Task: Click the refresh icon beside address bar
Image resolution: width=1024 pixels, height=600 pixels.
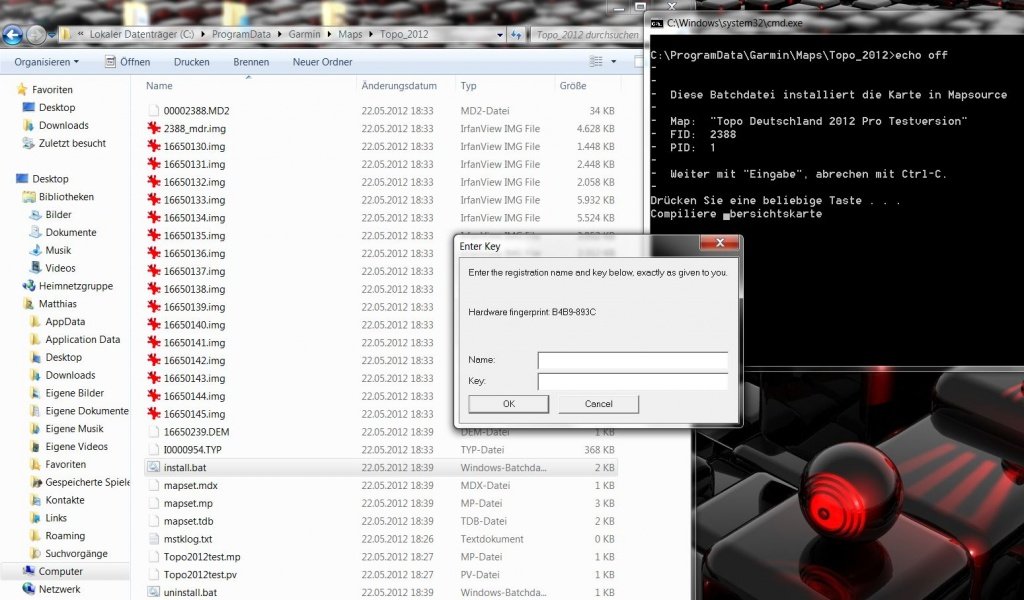Action: [x=517, y=35]
